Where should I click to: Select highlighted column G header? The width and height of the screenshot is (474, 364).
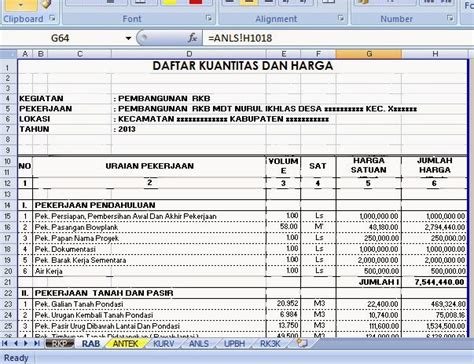click(x=369, y=54)
